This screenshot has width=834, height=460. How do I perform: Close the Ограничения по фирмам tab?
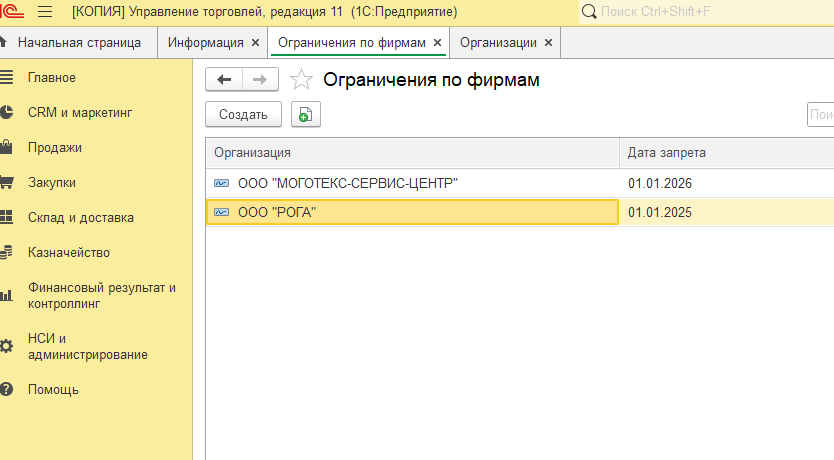[x=437, y=43]
